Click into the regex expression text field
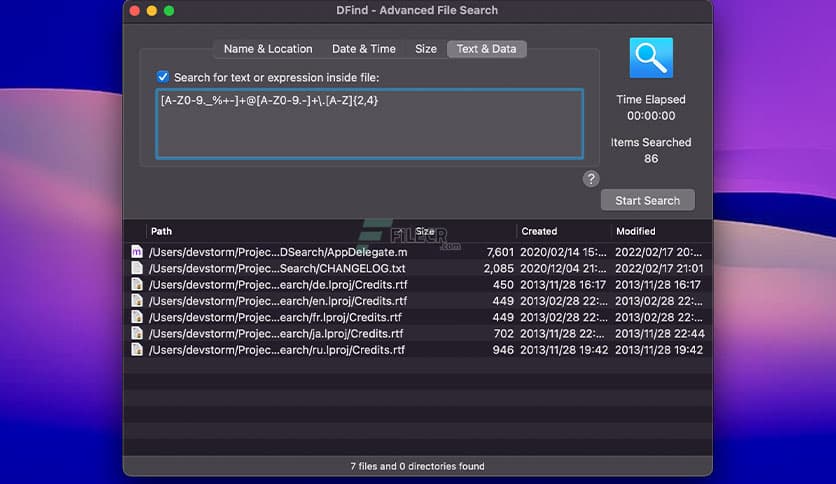The width and height of the screenshot is (836, 484). 369,124
